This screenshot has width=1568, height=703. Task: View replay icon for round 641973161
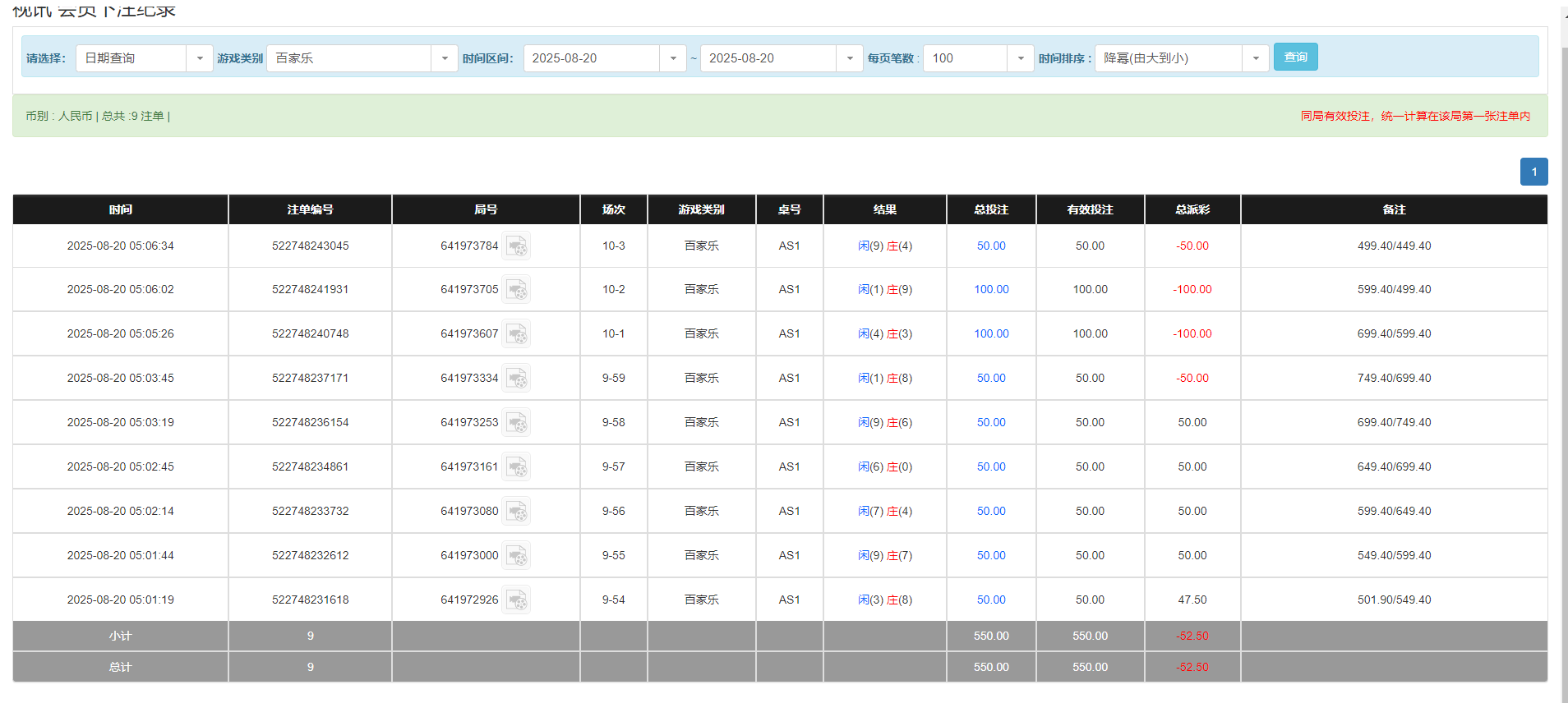pos(516,467)
